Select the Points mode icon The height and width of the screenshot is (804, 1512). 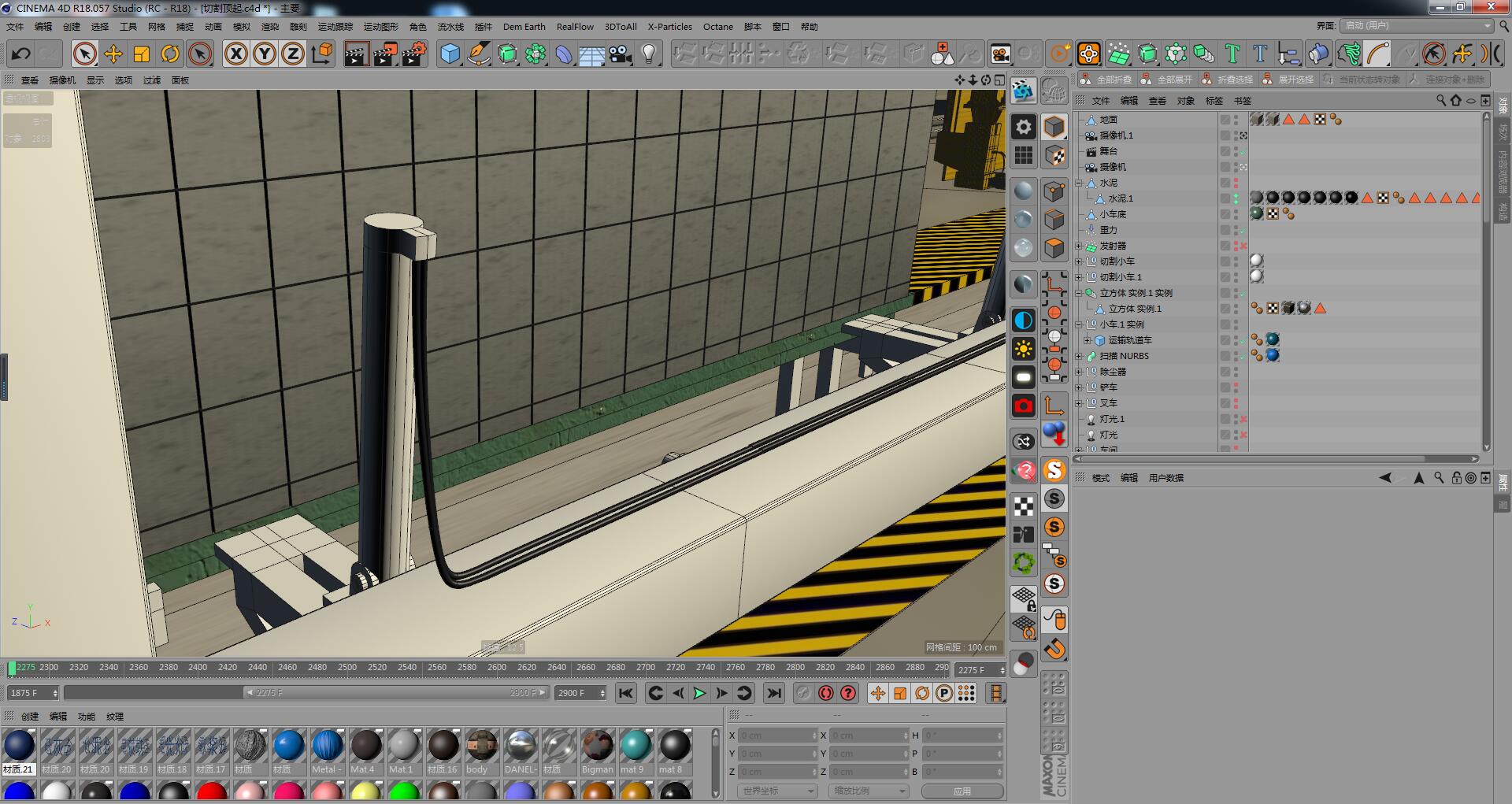(x=1054, y=191)
